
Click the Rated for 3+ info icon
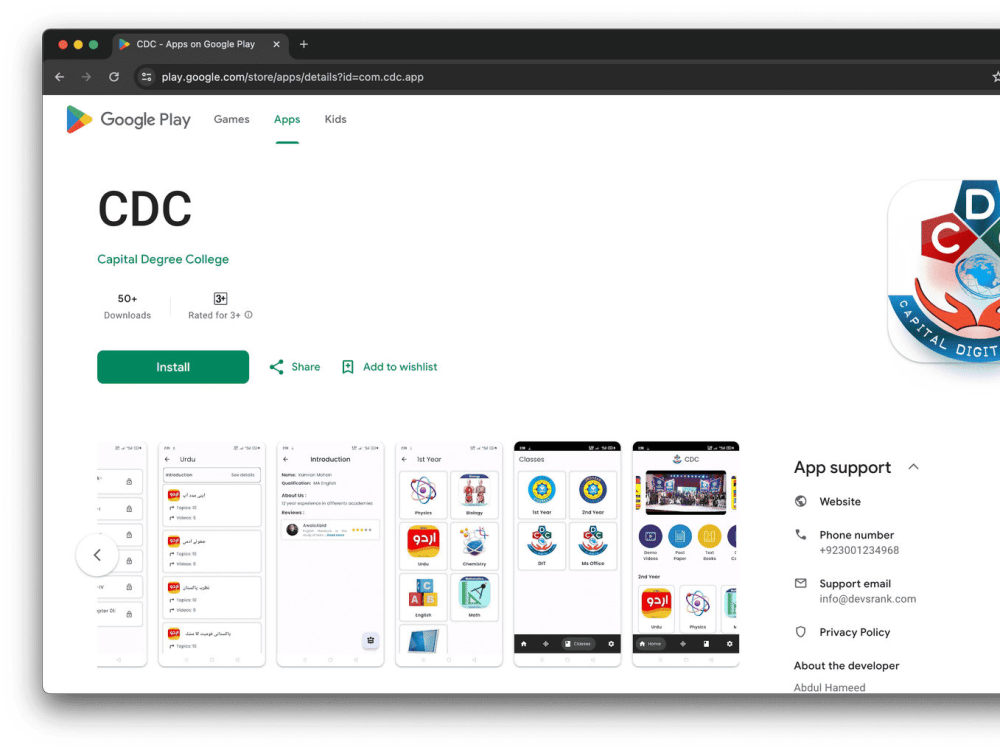249,314
